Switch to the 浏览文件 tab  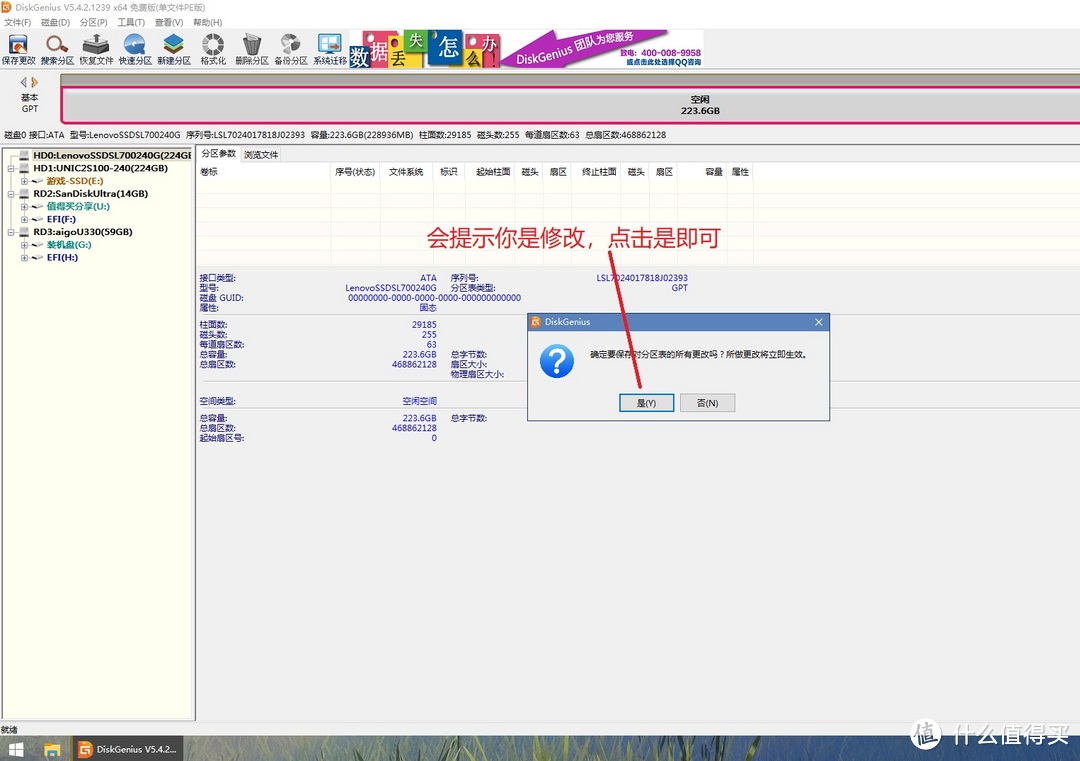coord(261,155)
